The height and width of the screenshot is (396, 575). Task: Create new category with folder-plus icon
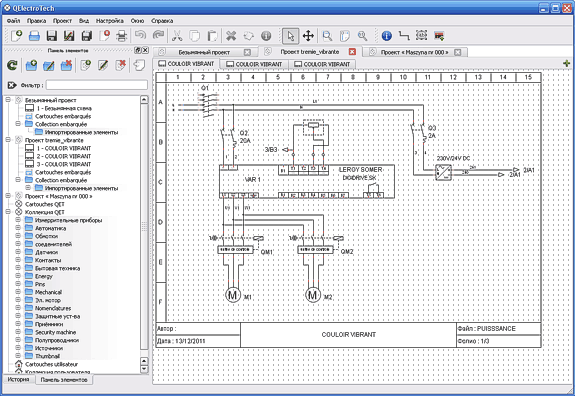31,66
